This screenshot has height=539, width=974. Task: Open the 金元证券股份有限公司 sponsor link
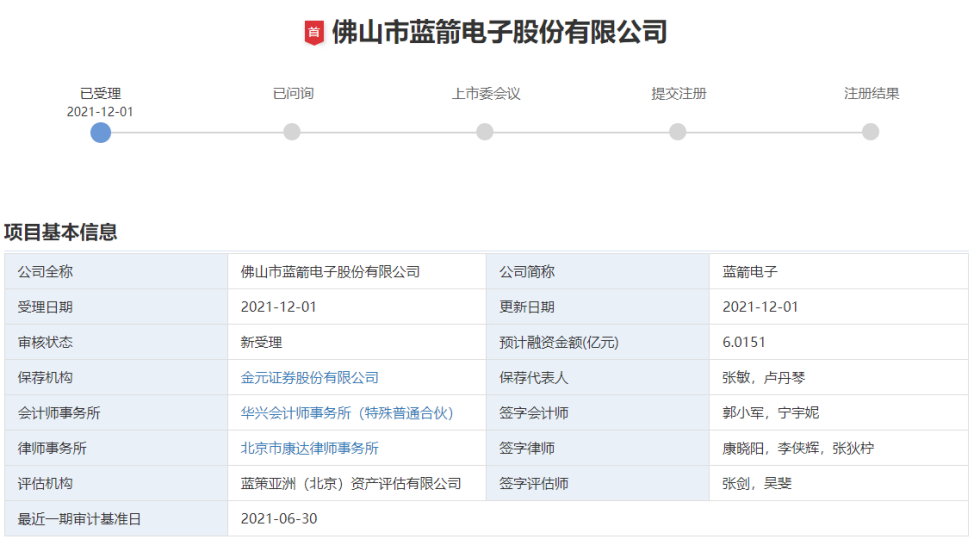(309, 378)
